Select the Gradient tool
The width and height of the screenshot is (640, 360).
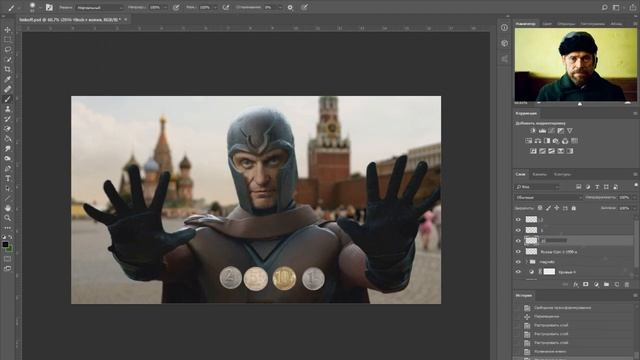(x=8, y=139)
